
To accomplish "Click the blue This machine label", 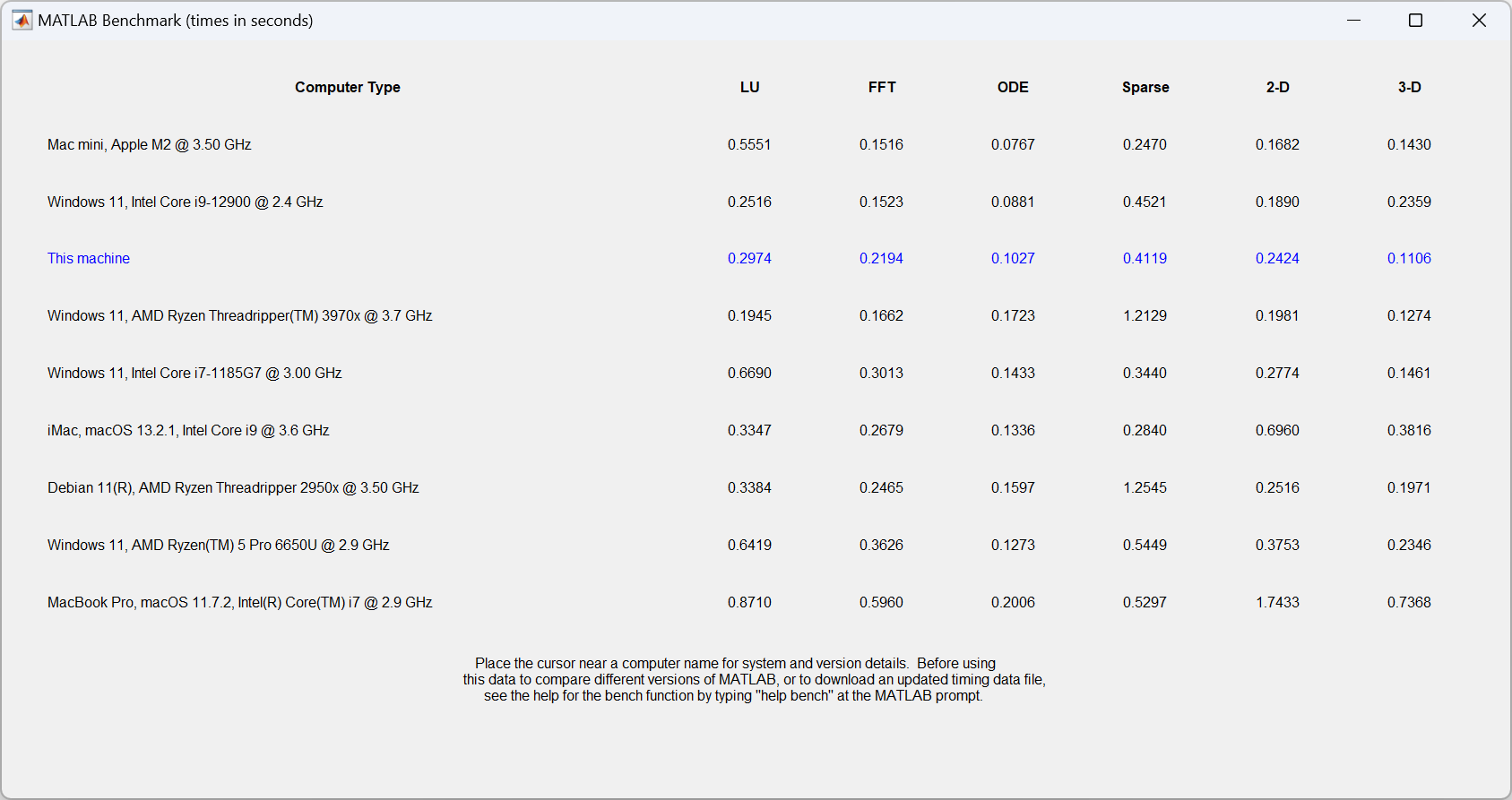I will click(x=89, y=258).
